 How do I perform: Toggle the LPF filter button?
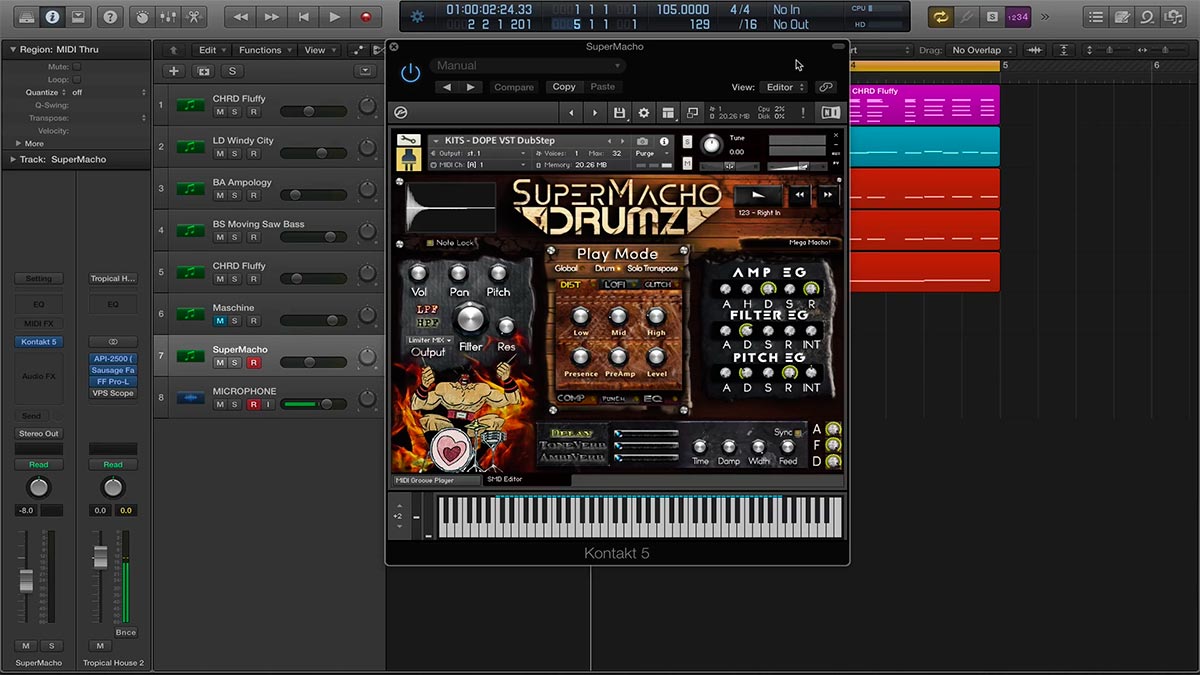tap(428, 310)
